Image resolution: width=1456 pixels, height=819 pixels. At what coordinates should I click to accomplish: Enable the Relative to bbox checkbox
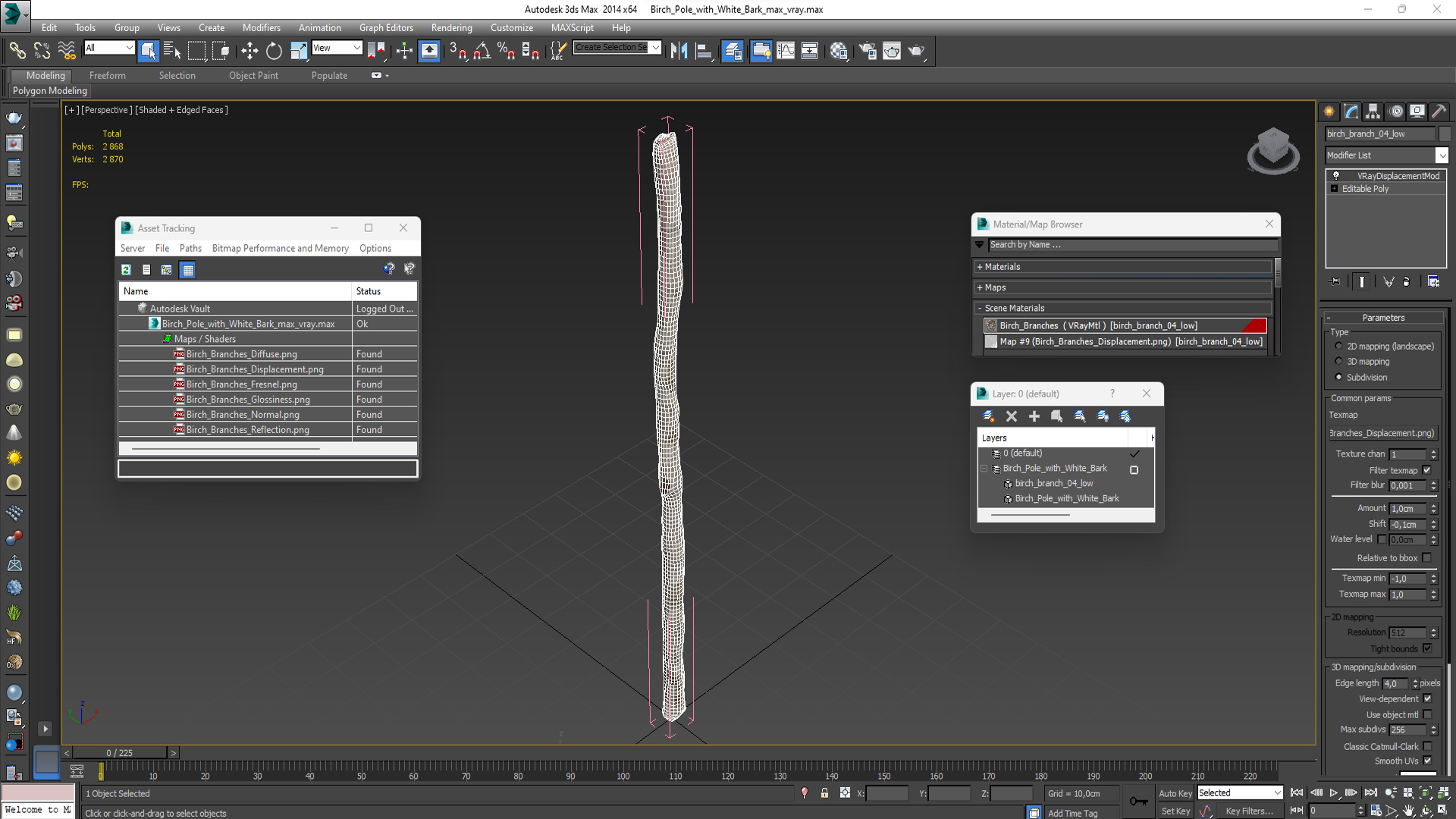point(1427,557)
